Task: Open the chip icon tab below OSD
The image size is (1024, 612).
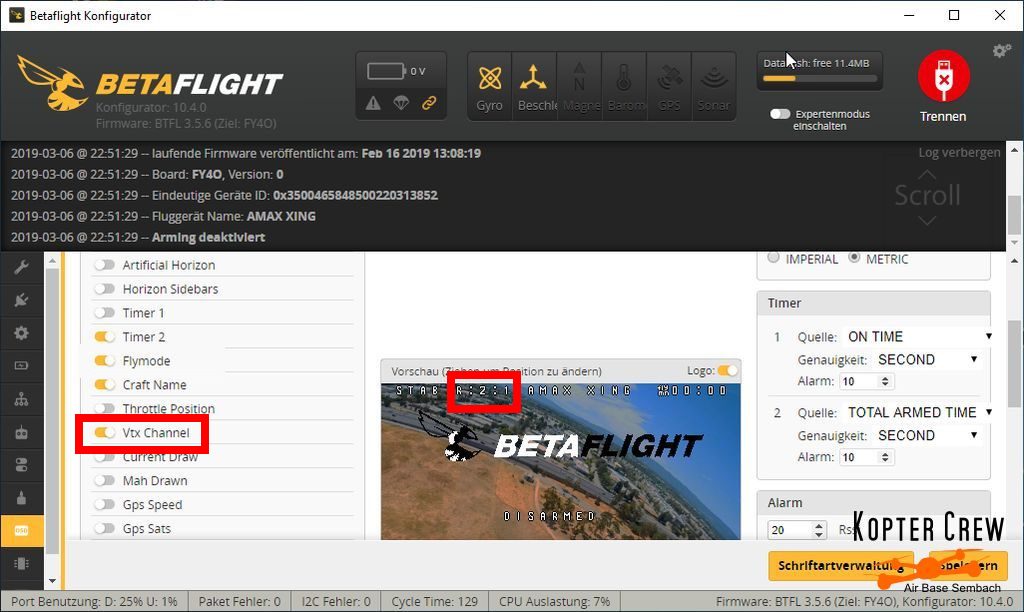Action: click(x=22, y=564)
